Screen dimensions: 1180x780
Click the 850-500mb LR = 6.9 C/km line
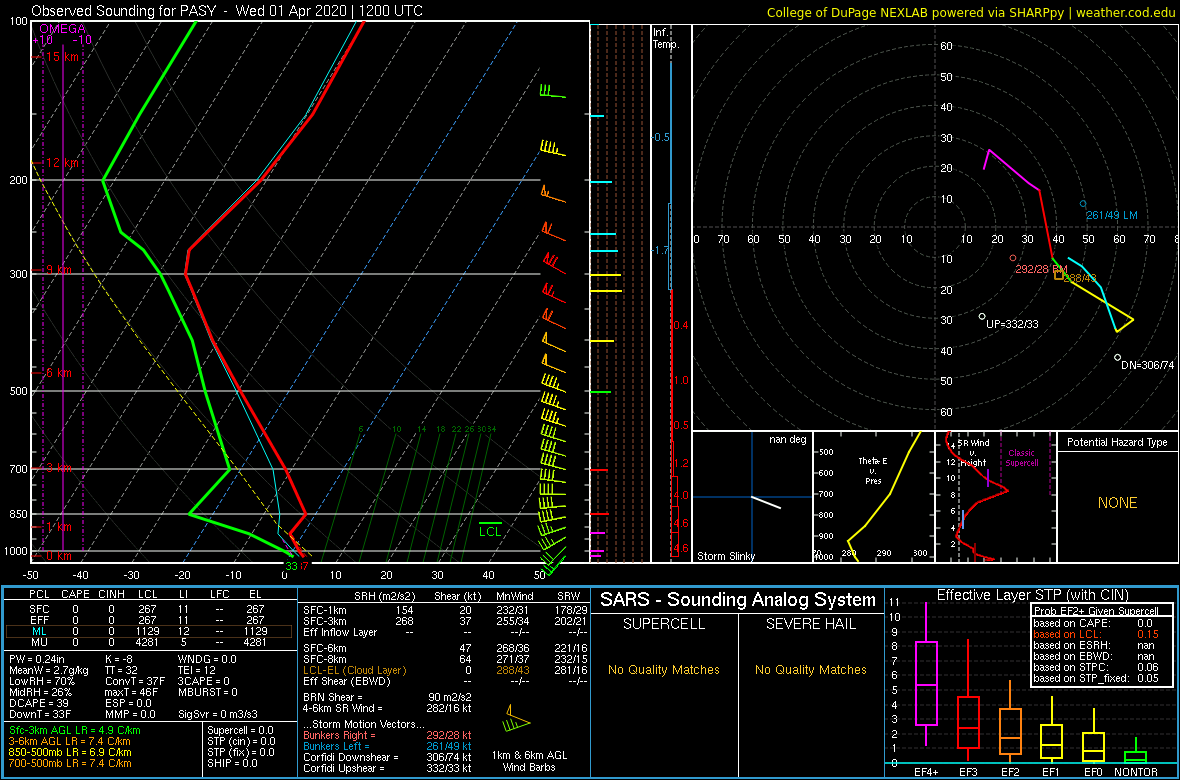71,753
